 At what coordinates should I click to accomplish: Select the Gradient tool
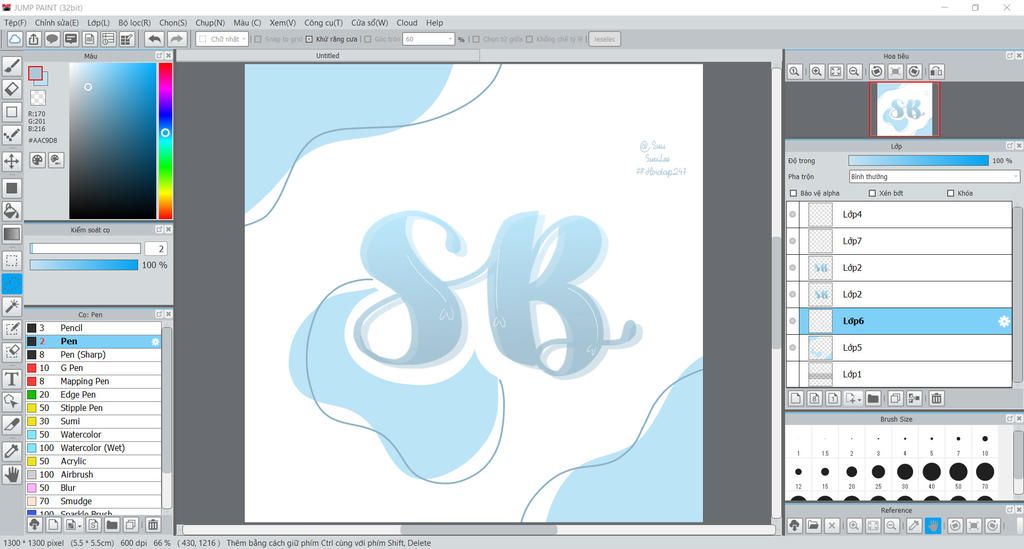click(x=12, y=234)
